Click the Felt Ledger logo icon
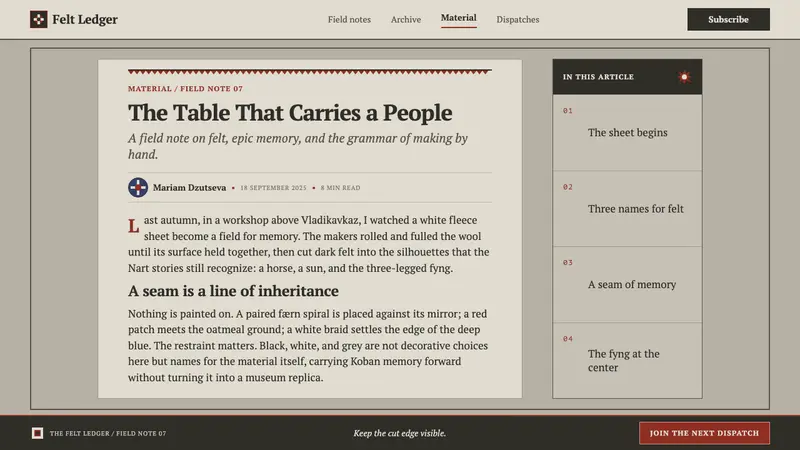Screen dimensions: 800x450 point(38,19)
